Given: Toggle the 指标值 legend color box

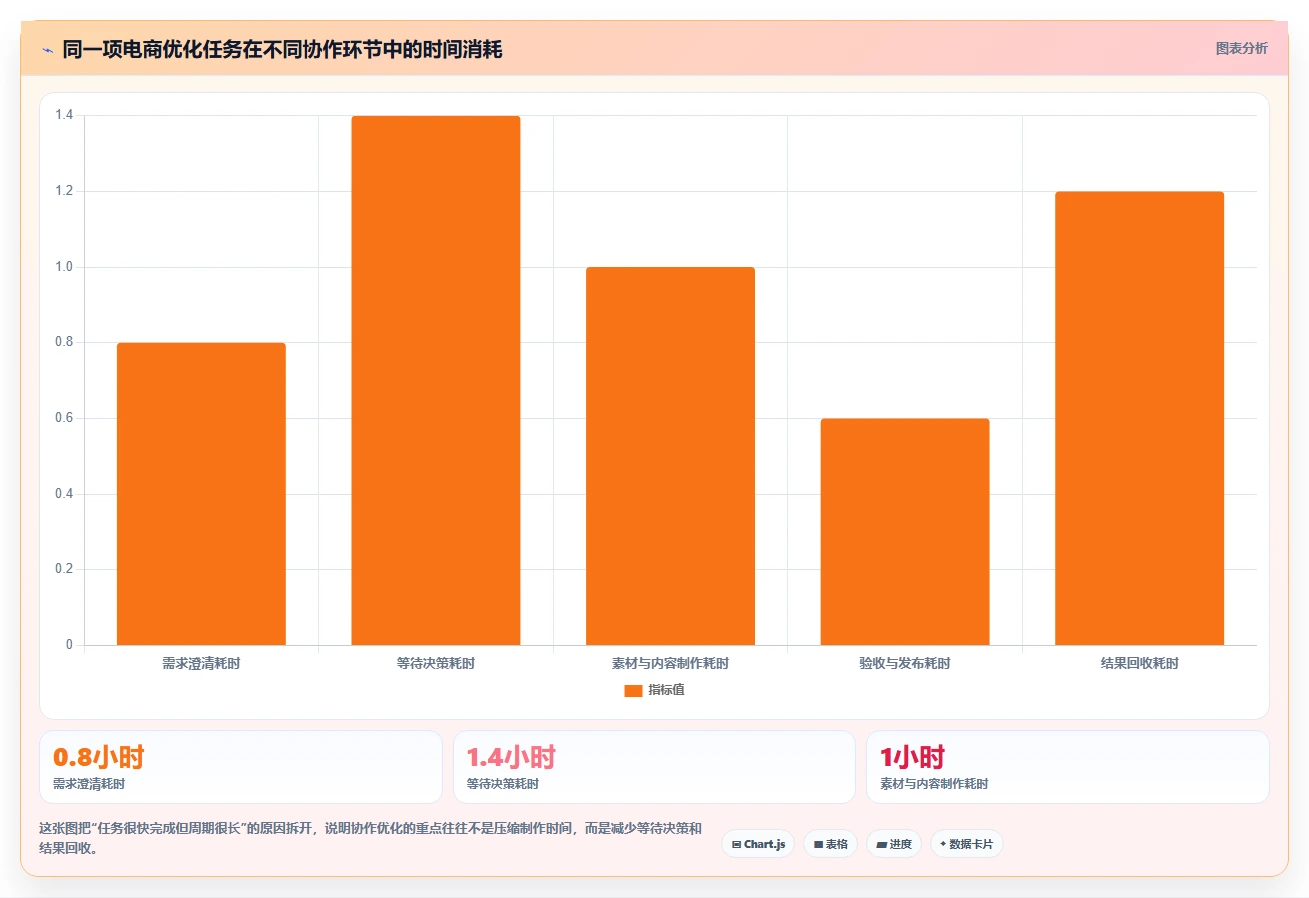Looking at the screenshot, I should click(633, 690).
